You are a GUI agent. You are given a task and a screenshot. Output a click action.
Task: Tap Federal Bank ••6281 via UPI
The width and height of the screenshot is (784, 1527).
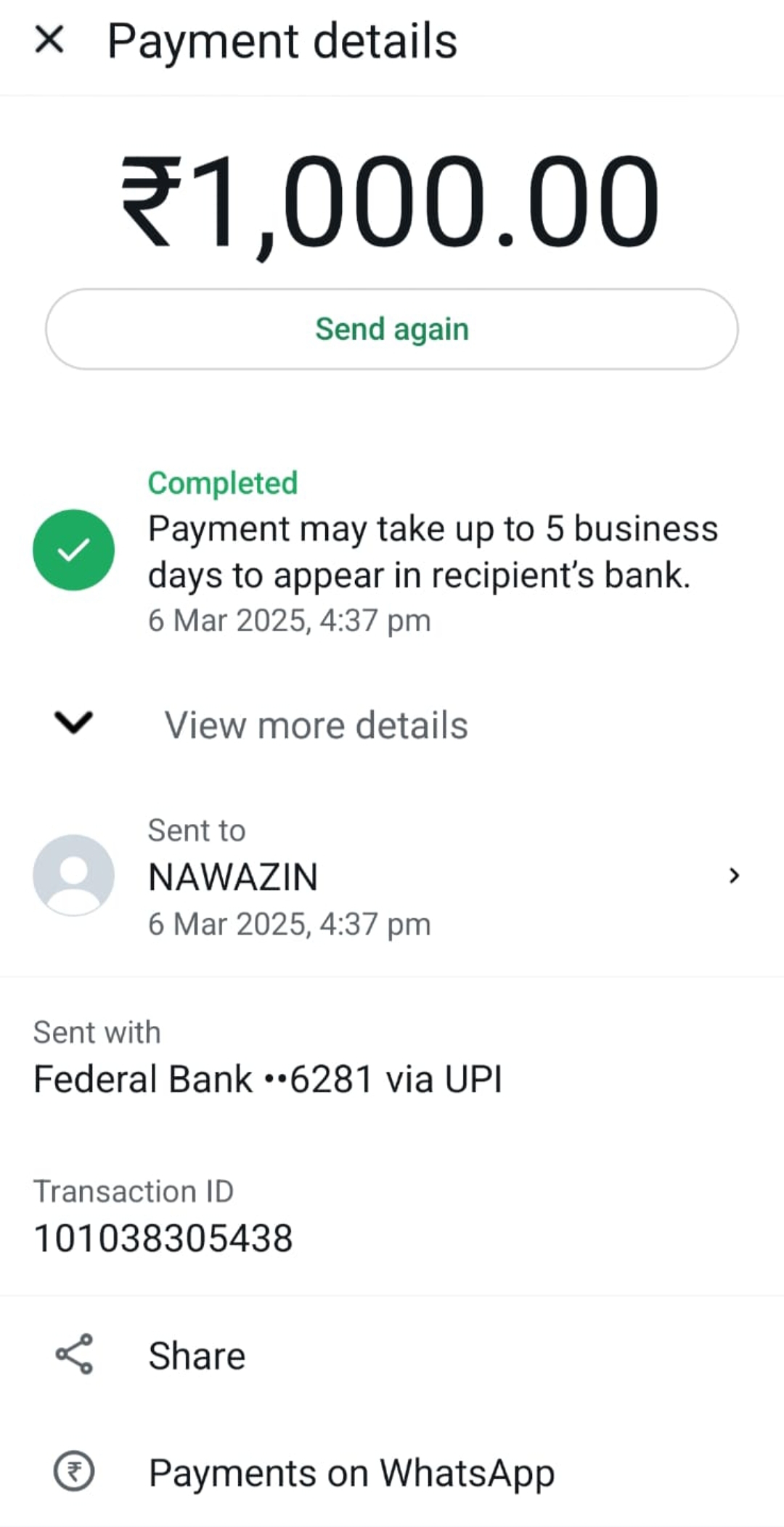coord(268,1079)
